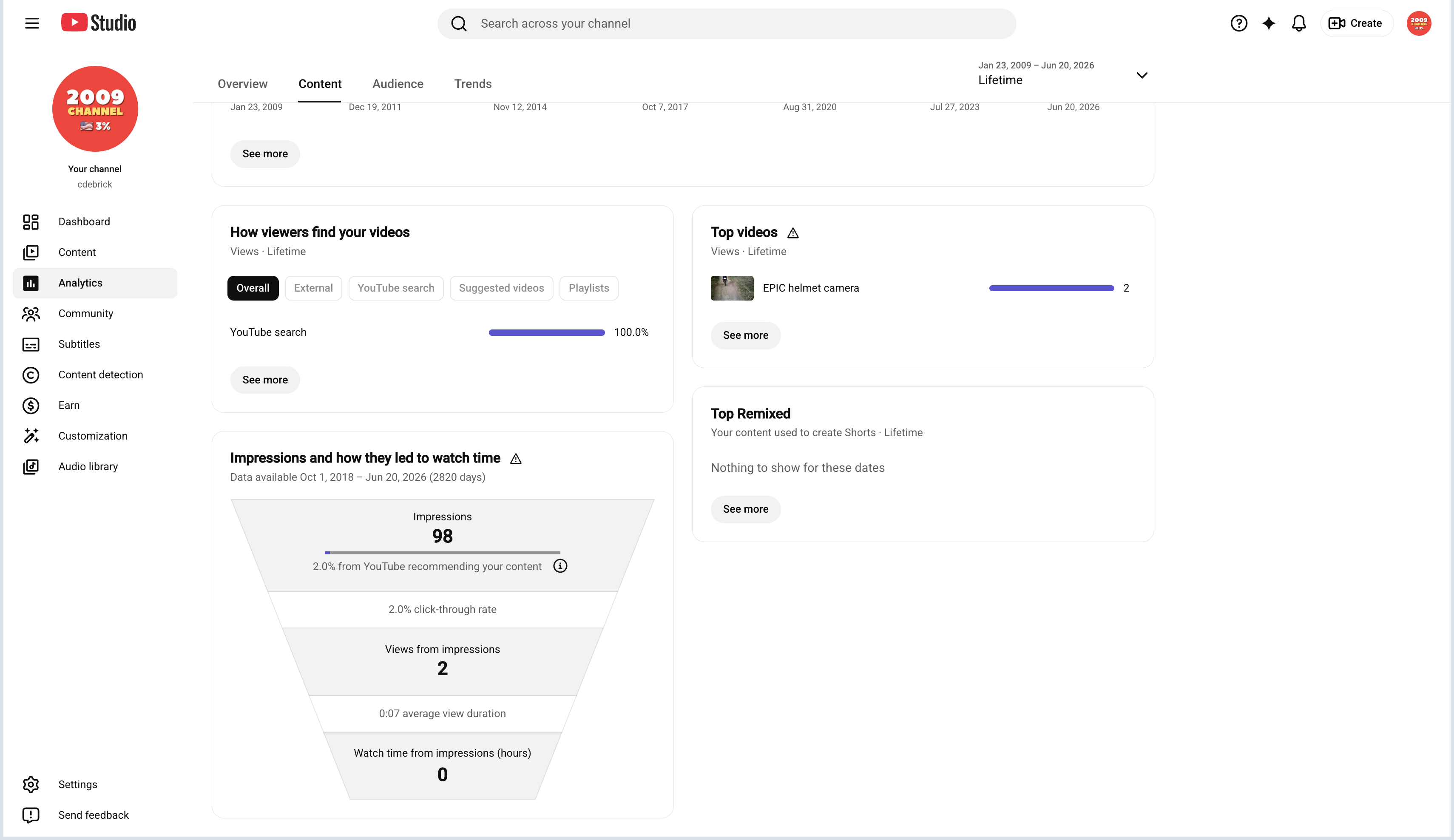The height and width of the screenshot is (840, 1454).
Task: Click the EPIC helmet camera video title
Action: point(811,288)
